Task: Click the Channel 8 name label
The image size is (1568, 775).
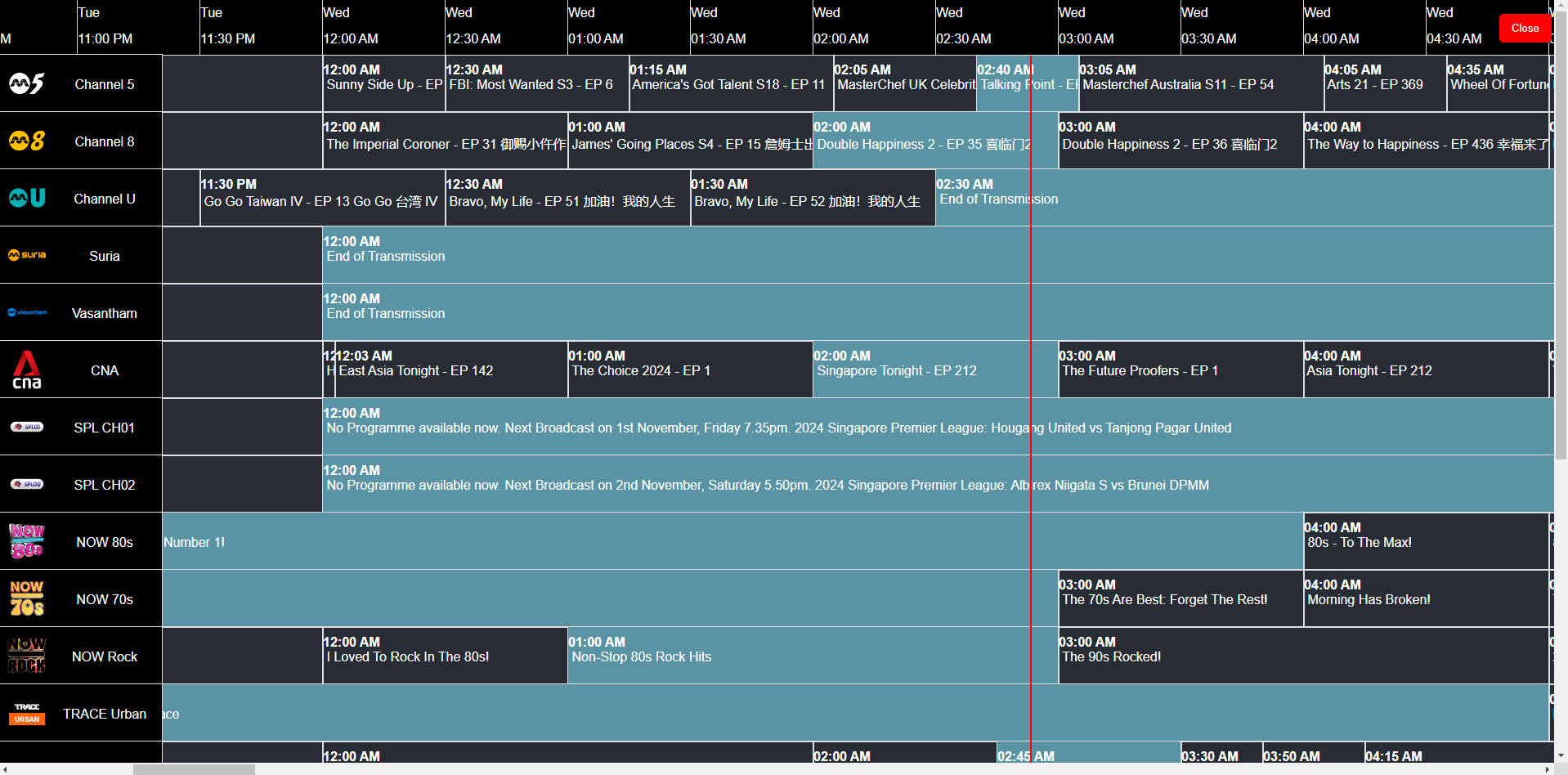Action: point(105,141)
